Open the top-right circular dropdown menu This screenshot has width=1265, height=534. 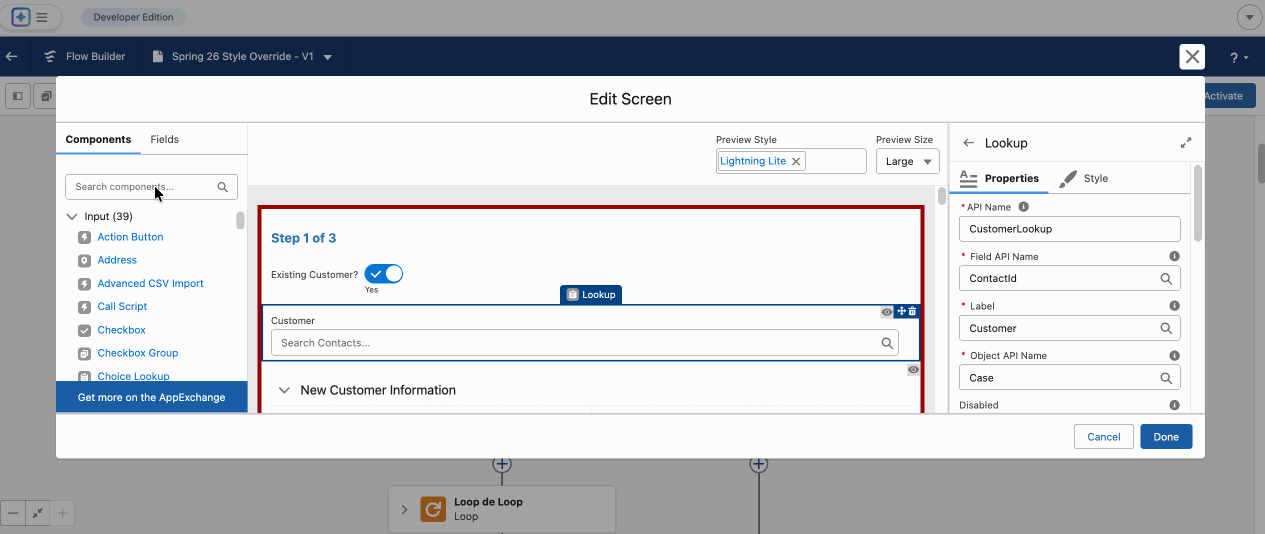1250,17
